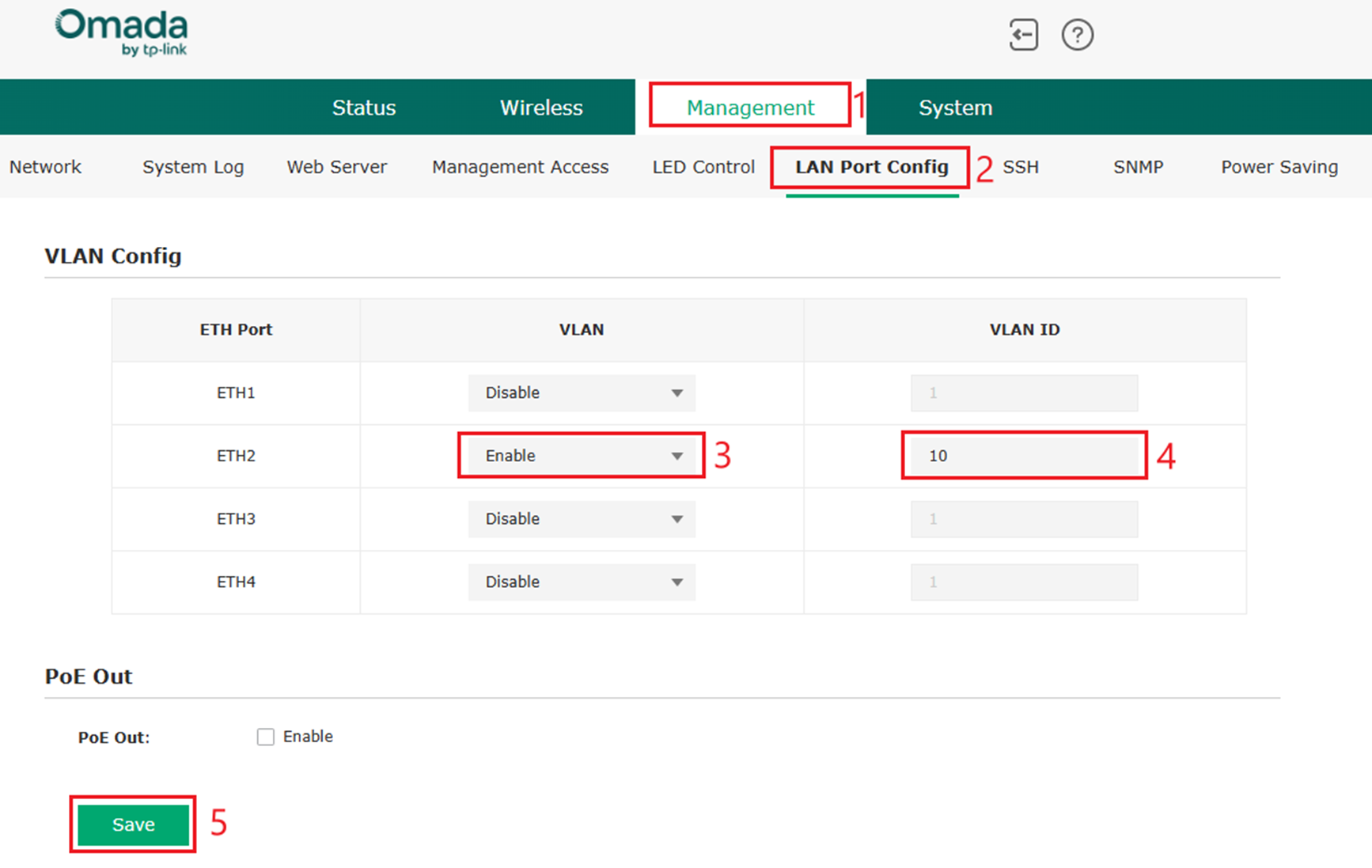Click the VLAN column header
The width and height of the screenshot is (1372, 868).
(x=582, y=330)
